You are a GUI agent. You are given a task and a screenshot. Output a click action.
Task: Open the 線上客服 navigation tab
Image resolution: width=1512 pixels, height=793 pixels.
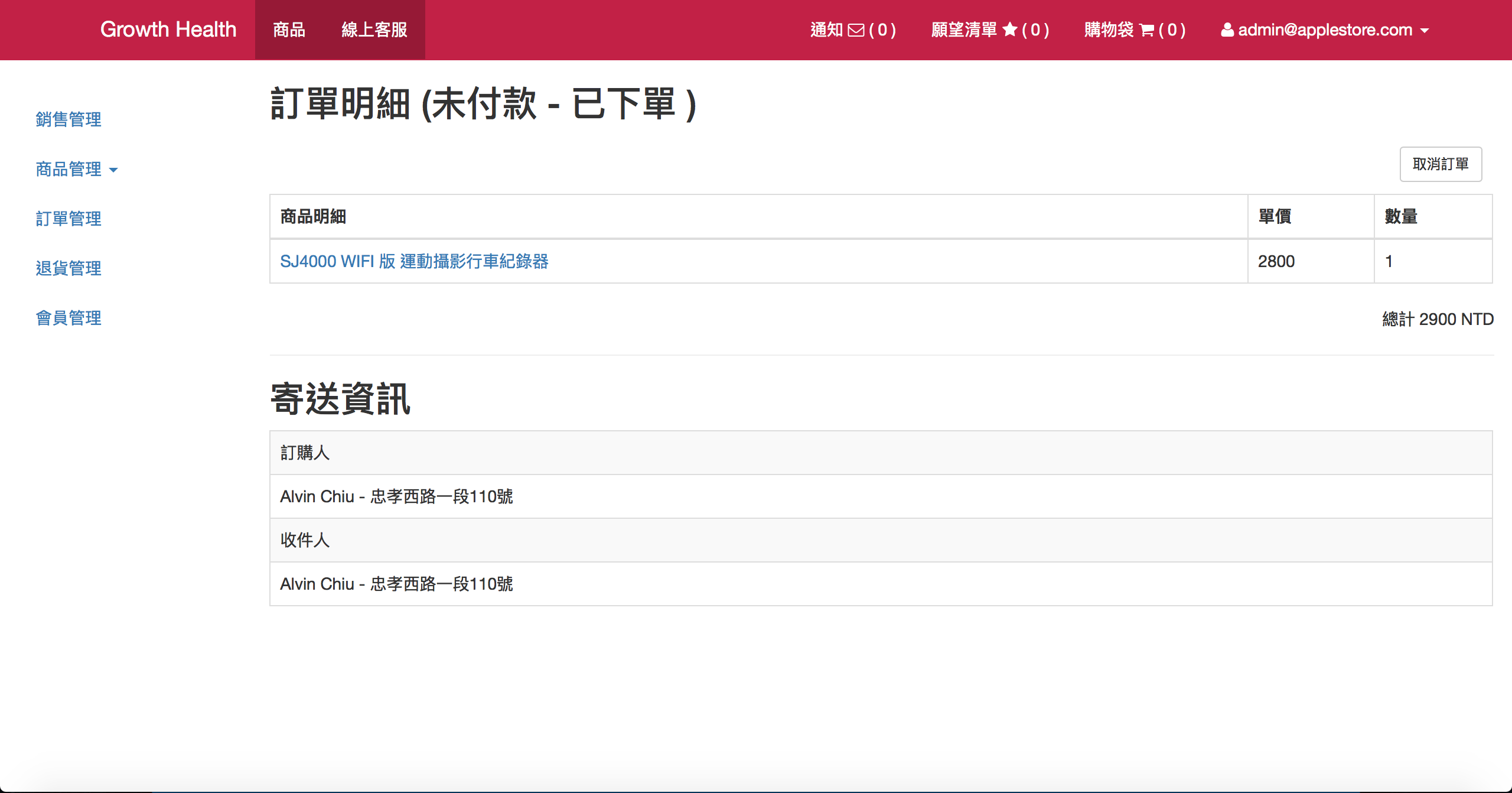click(374, 30)
